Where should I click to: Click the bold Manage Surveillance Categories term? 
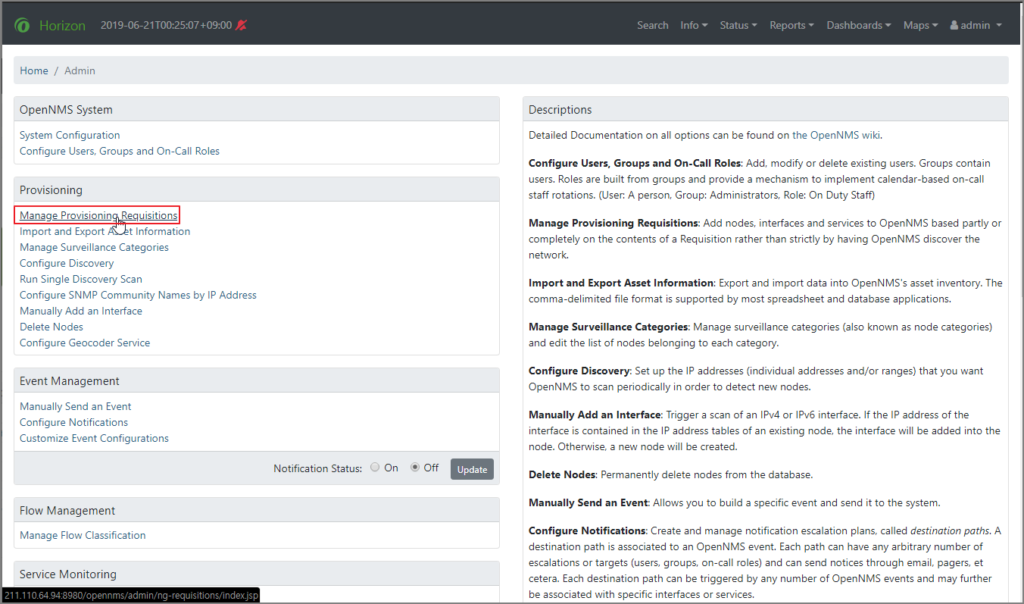608,327
